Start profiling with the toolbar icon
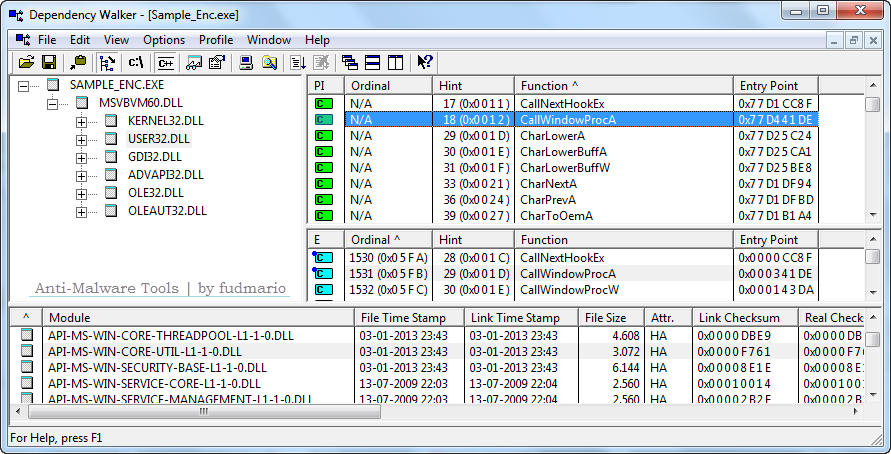The image size is (891, 454). pyautogui.click(x=298, y=62)
